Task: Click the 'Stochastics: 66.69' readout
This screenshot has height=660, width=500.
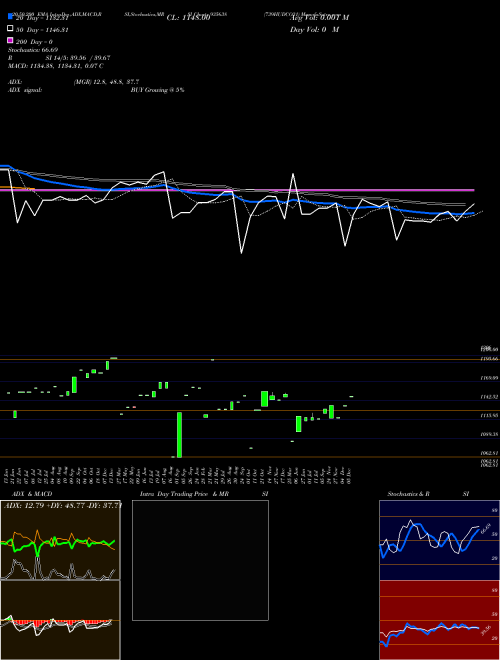Action: (x=33, y=50)
